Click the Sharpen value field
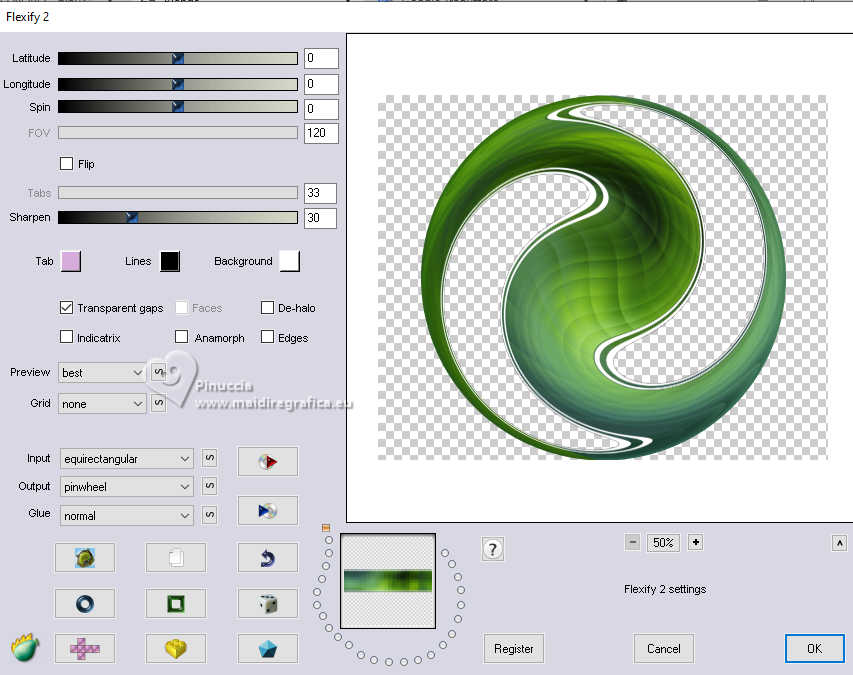853x675 pixels. [320, 218]
